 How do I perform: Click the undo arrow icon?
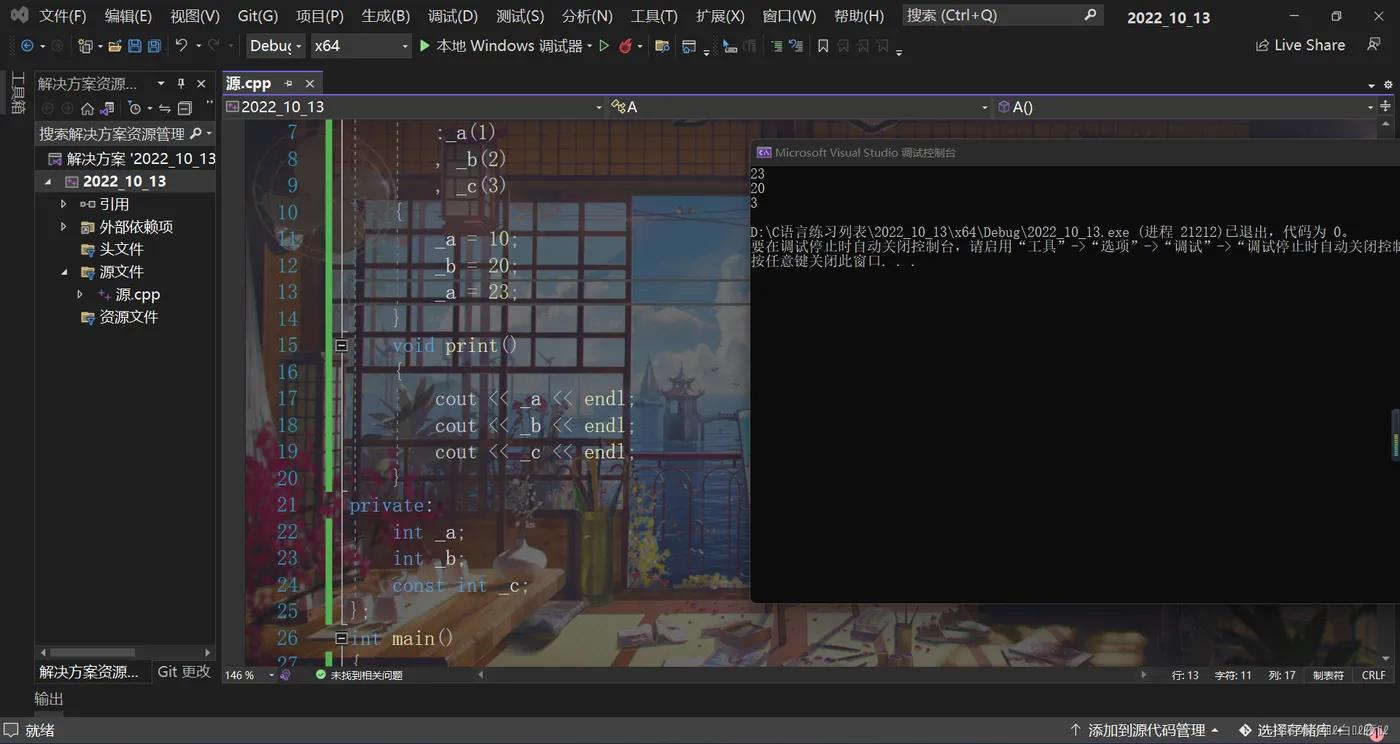click(x=181, y=46)
